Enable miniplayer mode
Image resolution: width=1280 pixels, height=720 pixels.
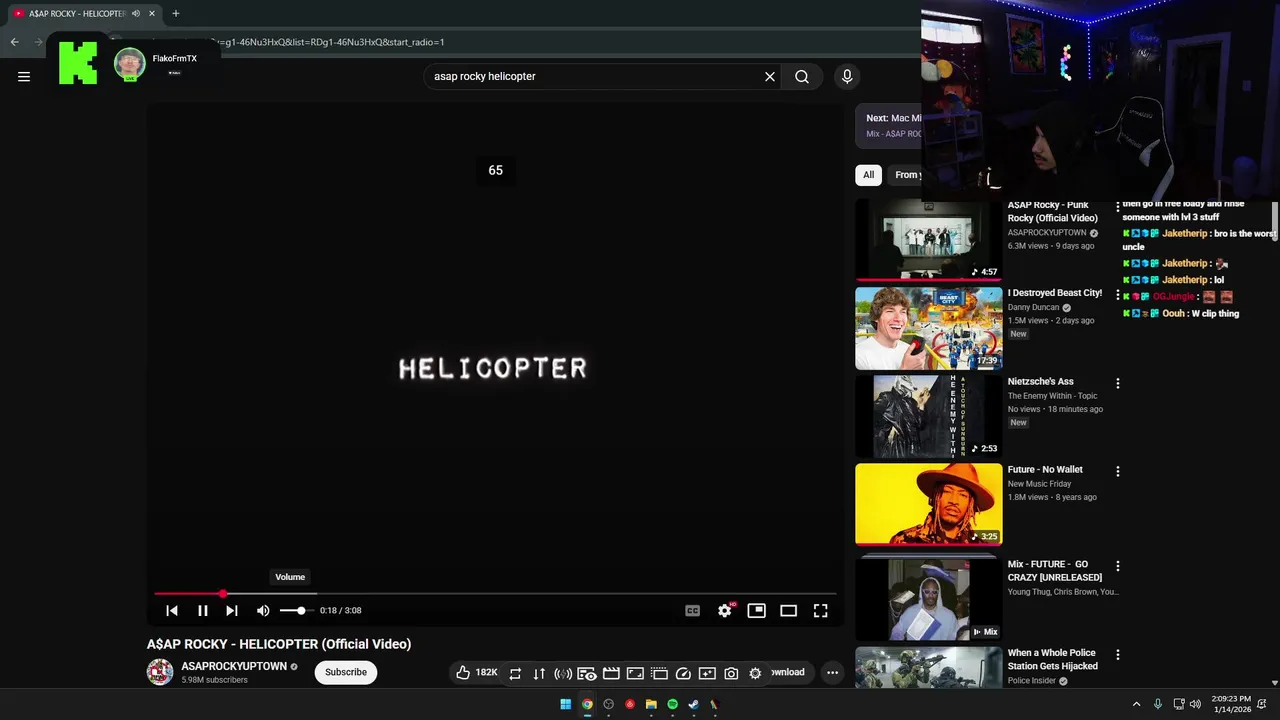pos(757,610)
